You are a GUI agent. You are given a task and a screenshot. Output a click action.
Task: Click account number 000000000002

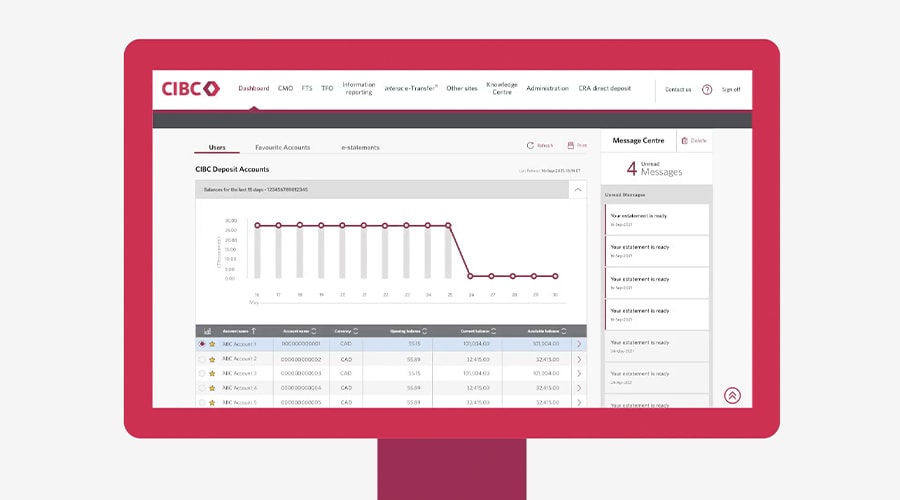[301, 359]
